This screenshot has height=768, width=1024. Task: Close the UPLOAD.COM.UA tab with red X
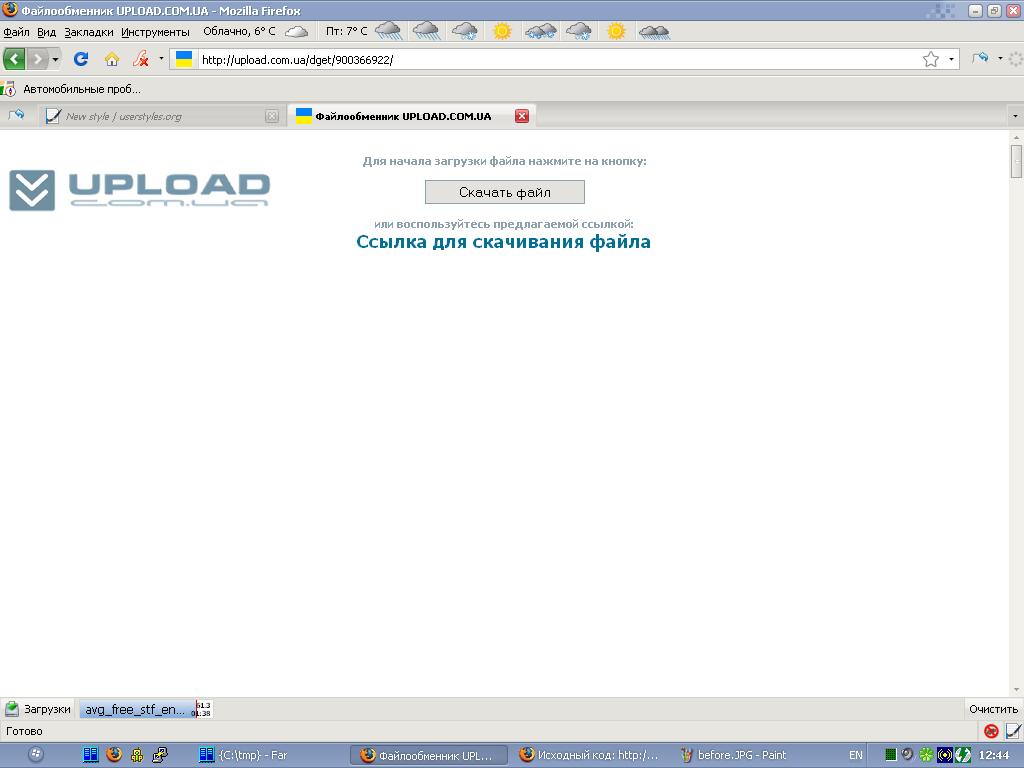522,116
